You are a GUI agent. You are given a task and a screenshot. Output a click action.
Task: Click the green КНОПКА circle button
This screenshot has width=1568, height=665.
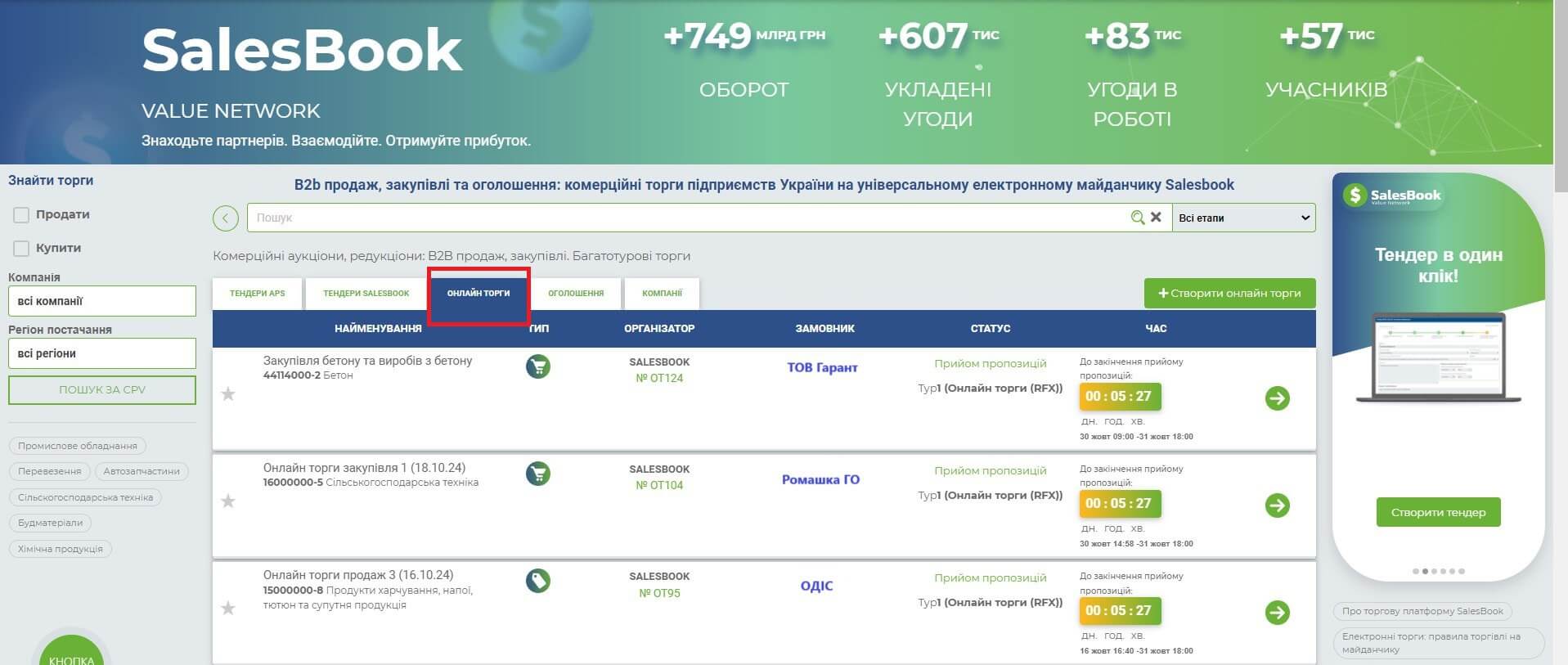pyautogui.click(x=71, y=652)
